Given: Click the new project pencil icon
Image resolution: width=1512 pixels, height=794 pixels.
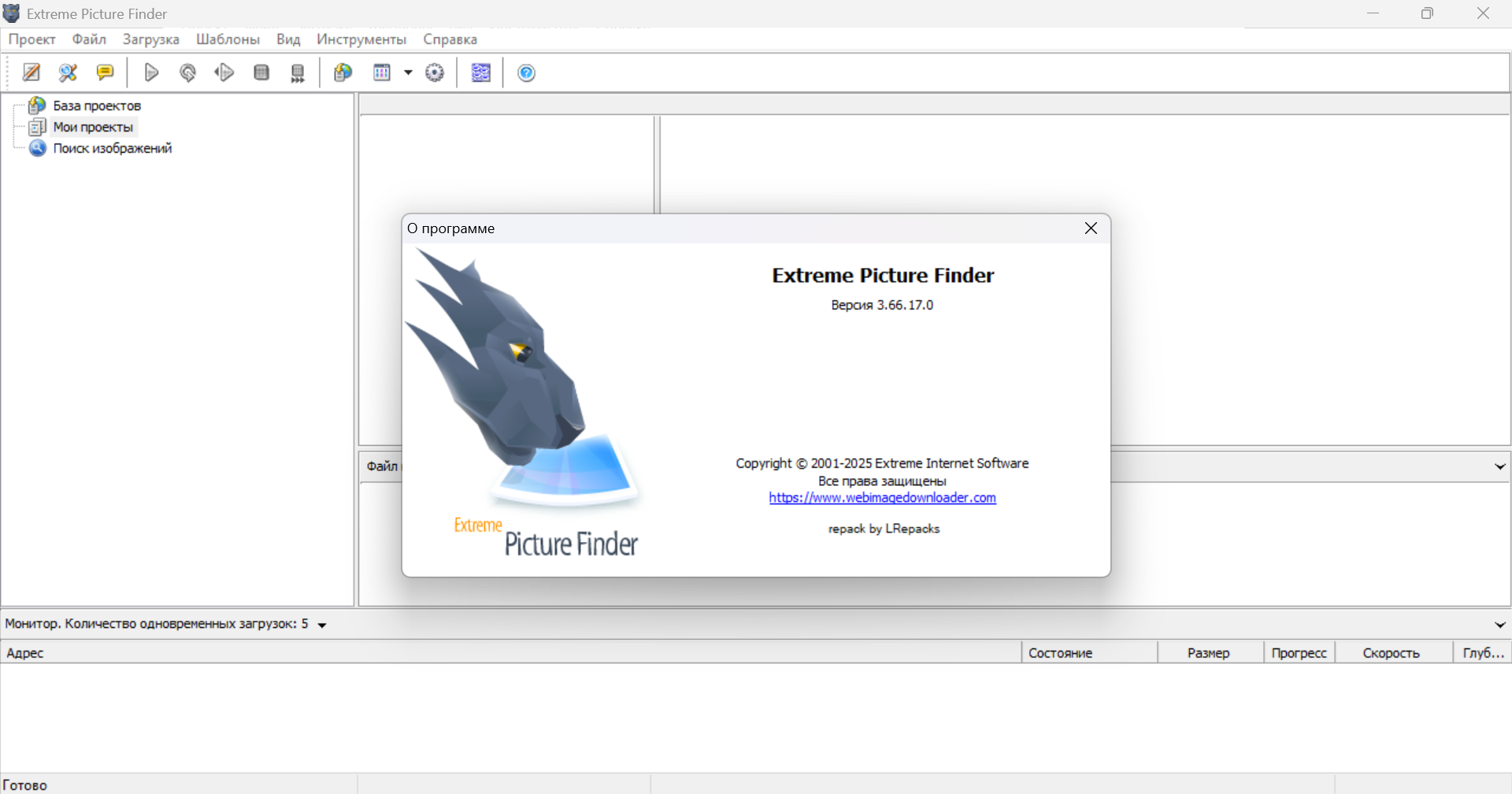Looking at the screenshot, I should click(31, 72).
